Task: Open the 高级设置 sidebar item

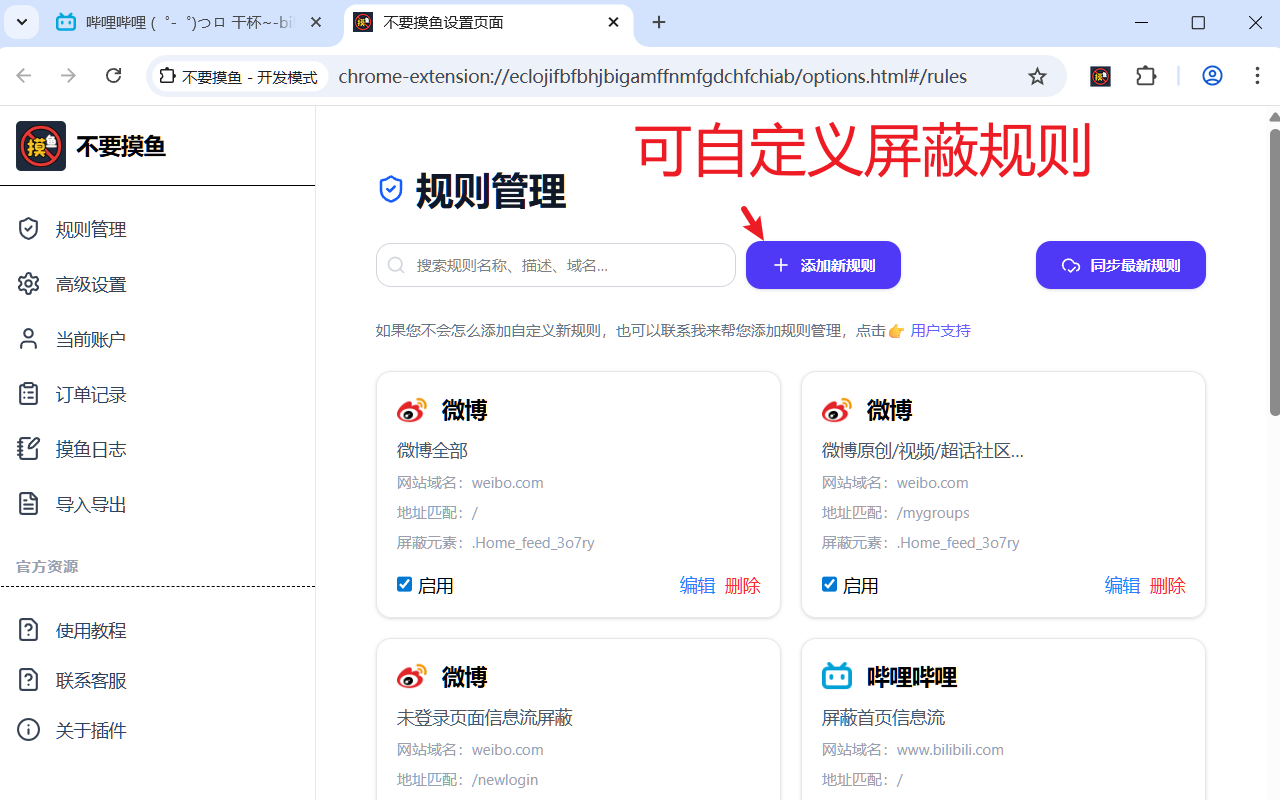Action: click(x=157, y=284)
